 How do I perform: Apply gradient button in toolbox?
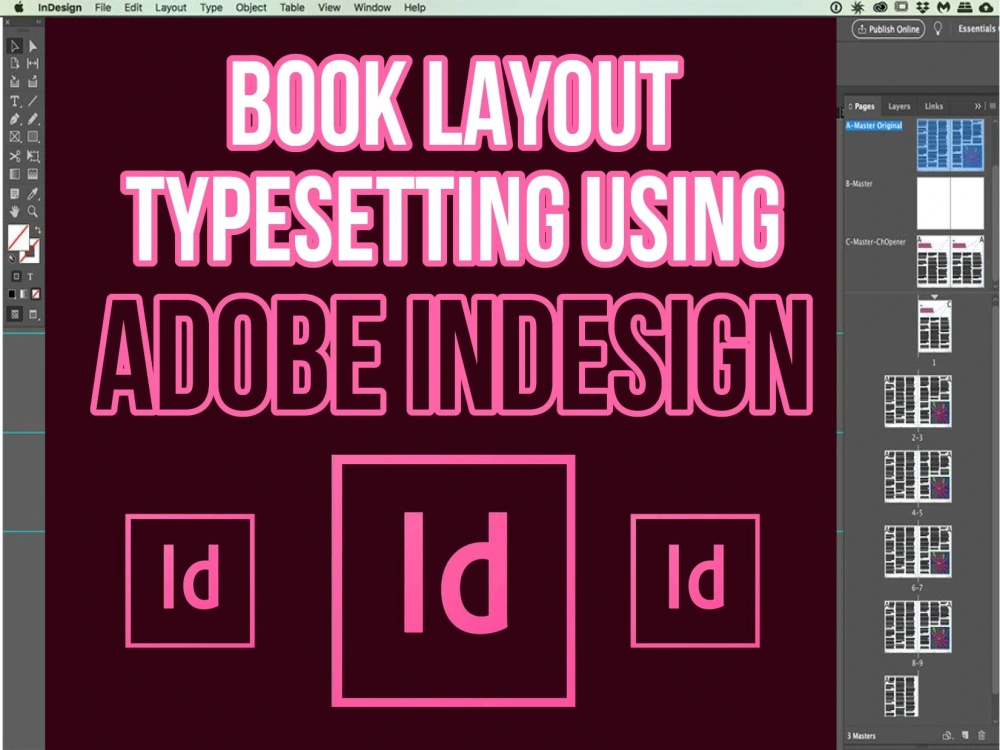click(x=24, y=294)
